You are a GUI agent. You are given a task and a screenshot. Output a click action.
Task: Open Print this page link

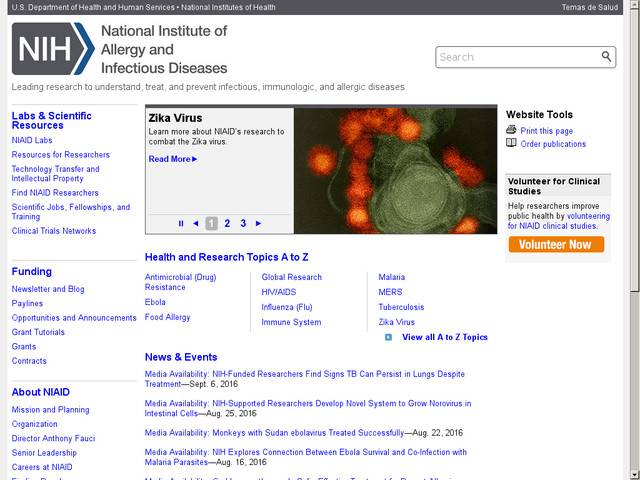click(x=547, y=131)
